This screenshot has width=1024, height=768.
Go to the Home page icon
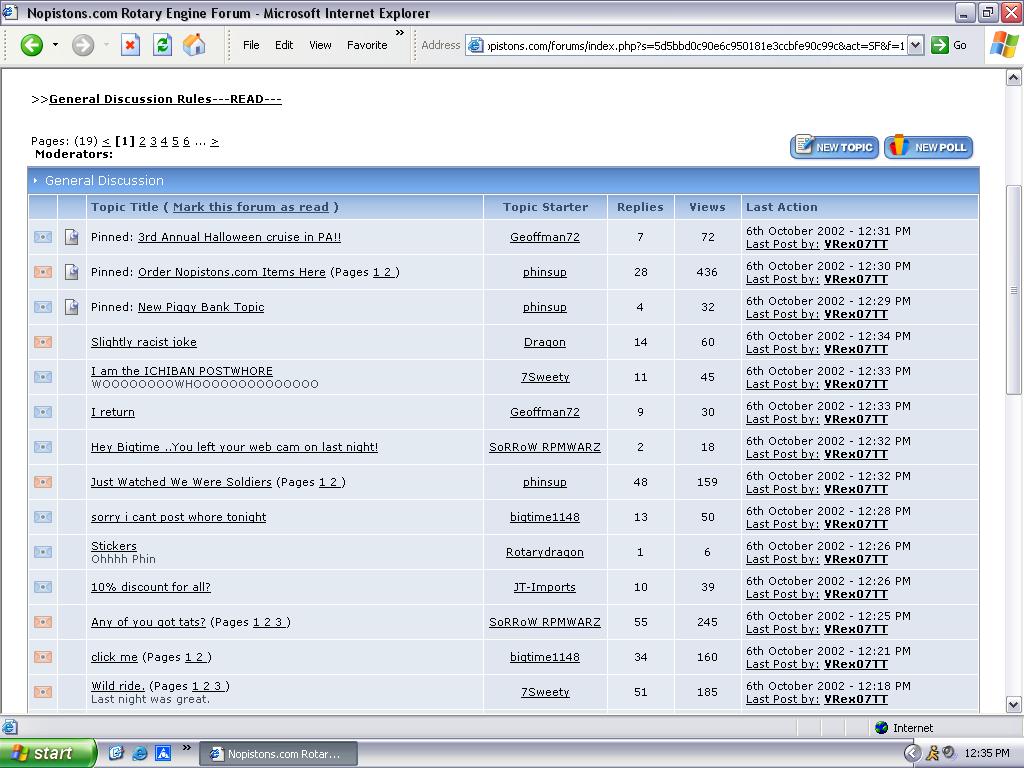coord(194,45)
